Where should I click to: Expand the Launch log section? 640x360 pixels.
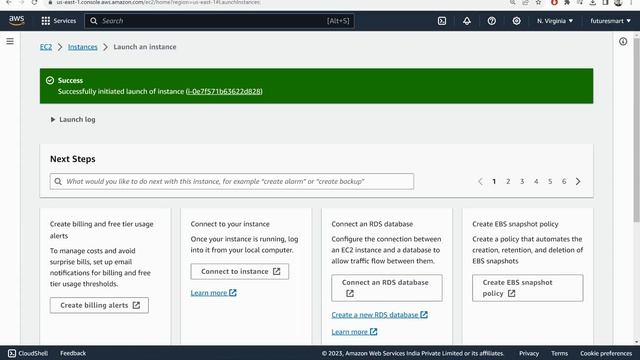pos(73,119)
